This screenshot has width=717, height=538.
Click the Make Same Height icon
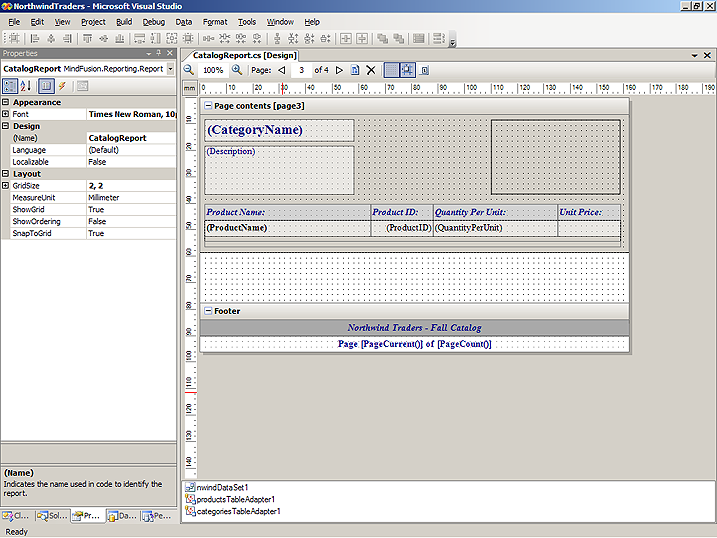click(155, 38)
